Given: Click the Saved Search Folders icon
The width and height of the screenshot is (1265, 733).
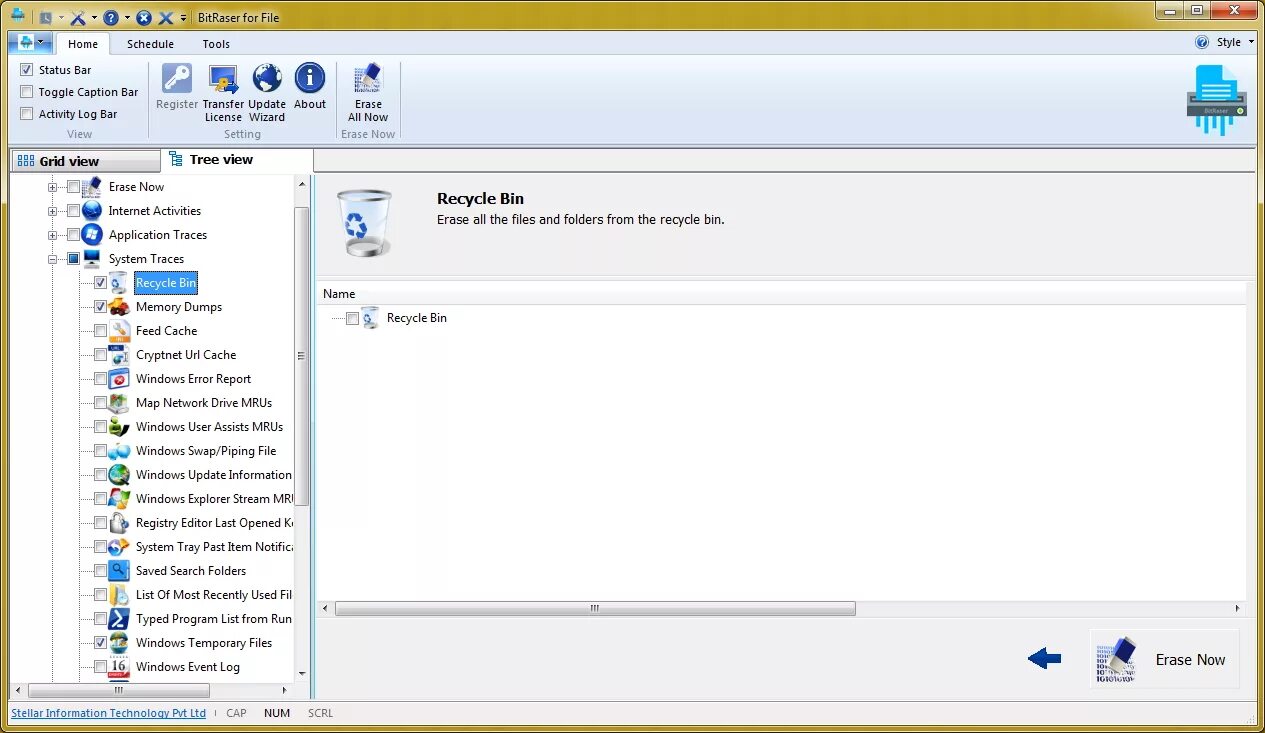Looking at the screenshot, I should [x=119, y=571].
